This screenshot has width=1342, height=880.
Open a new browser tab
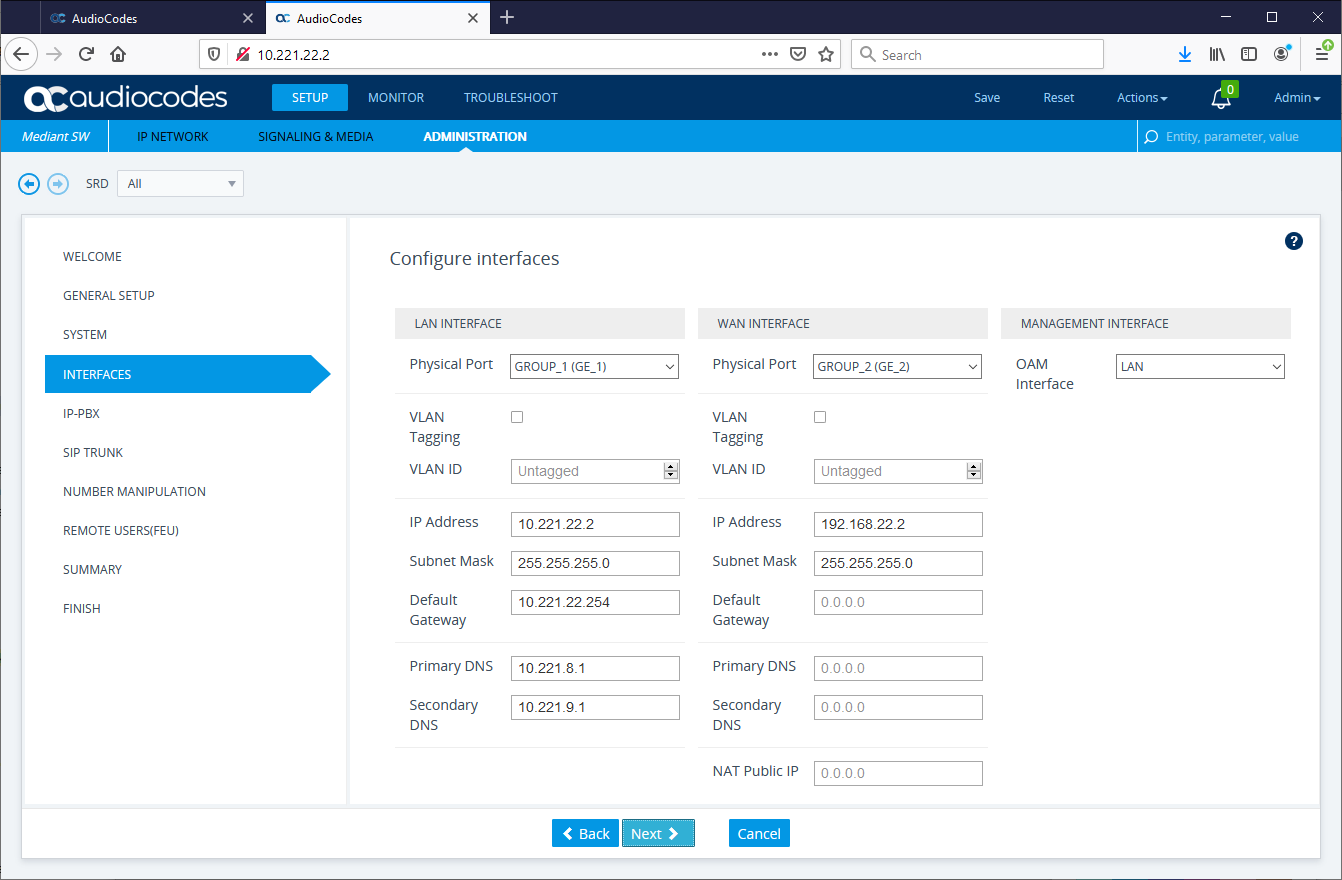pyautogui.click(x=507, y=17)
